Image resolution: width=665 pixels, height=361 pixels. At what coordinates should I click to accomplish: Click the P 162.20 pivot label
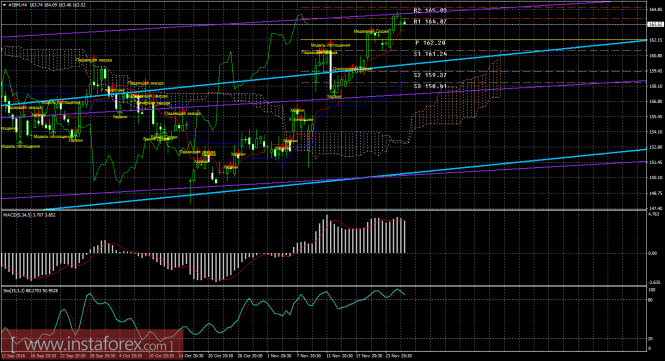[x=430, y=43]
